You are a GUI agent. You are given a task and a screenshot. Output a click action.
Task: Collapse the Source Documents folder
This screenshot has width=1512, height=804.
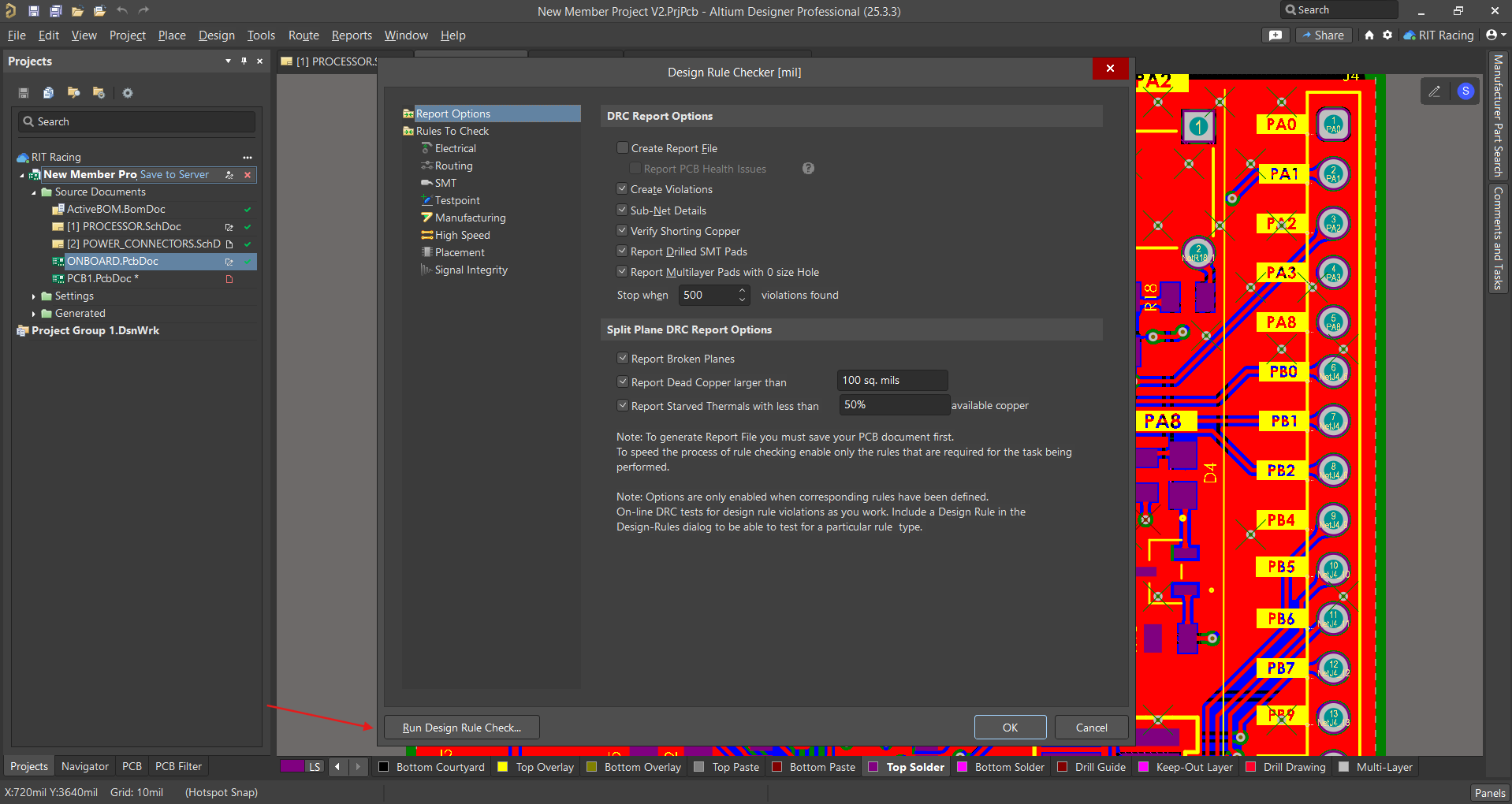[x=34, y=192]
